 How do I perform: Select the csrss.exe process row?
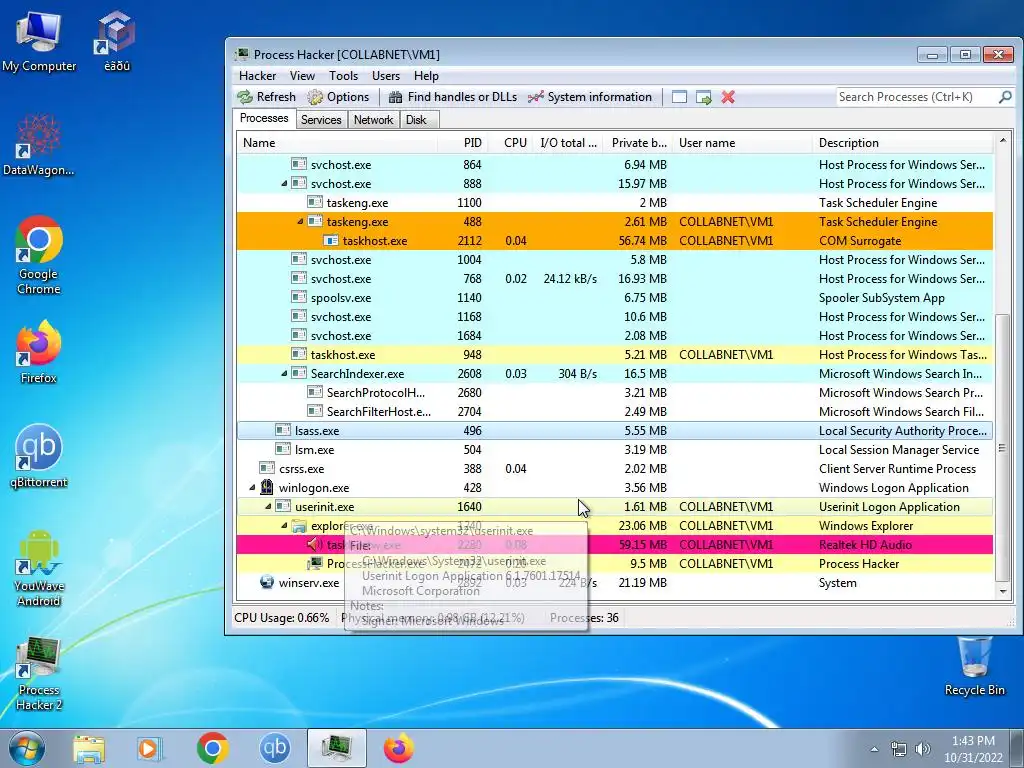615,469
